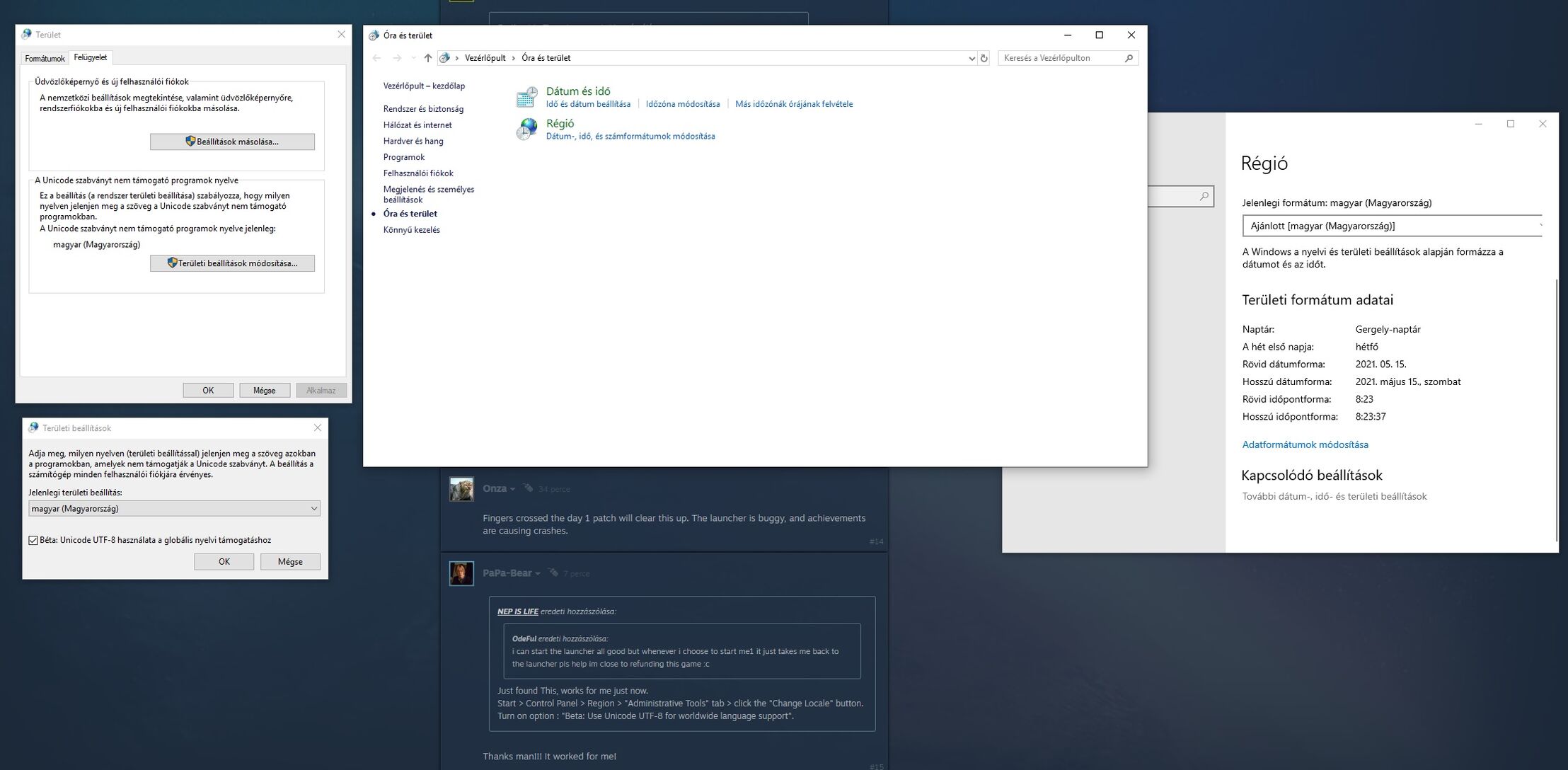
Task: Open Rendszer és biztonság in sidebar
Action: 423,109
